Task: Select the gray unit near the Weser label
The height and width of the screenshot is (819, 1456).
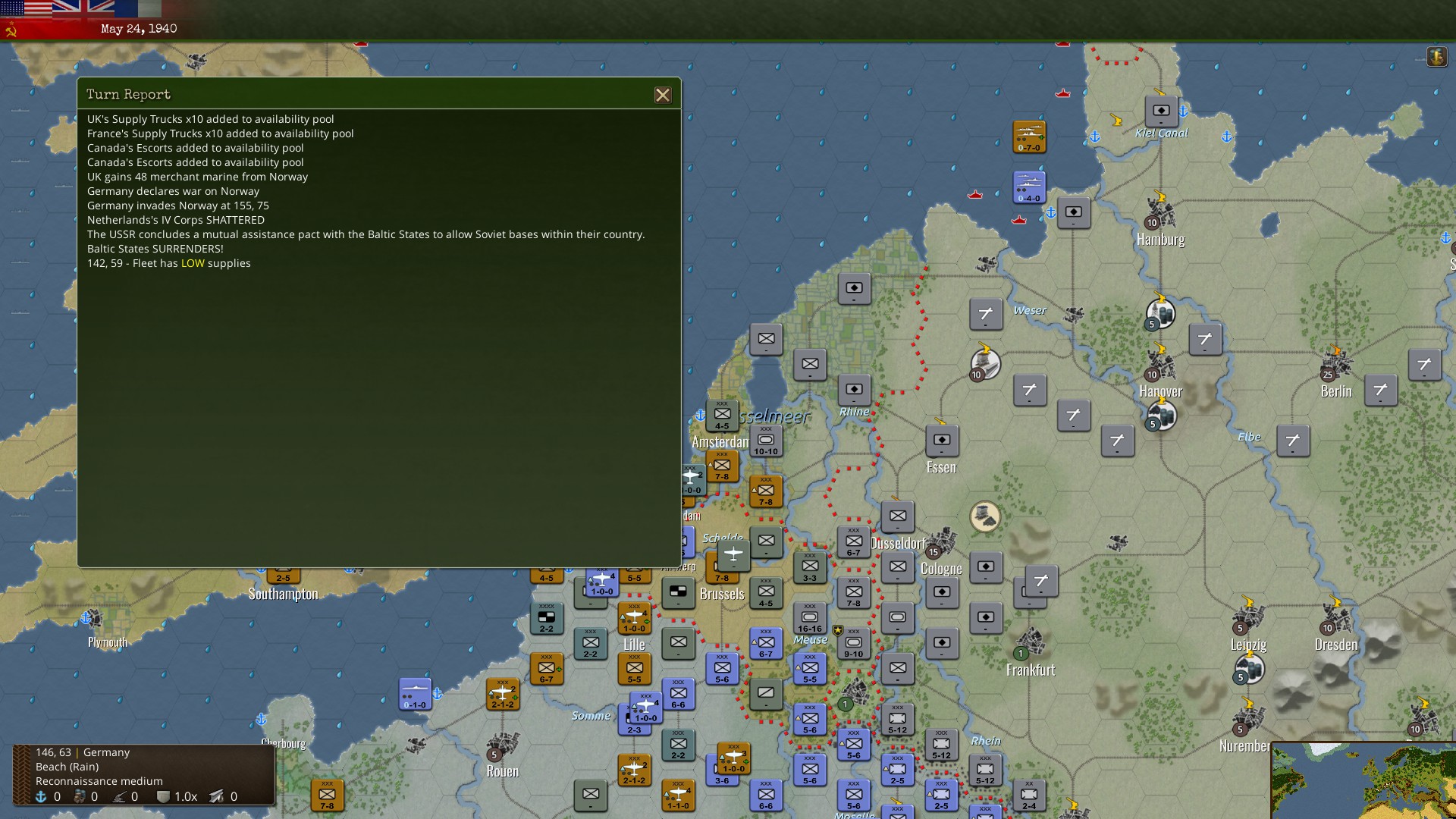Action: tap(986, 314)
